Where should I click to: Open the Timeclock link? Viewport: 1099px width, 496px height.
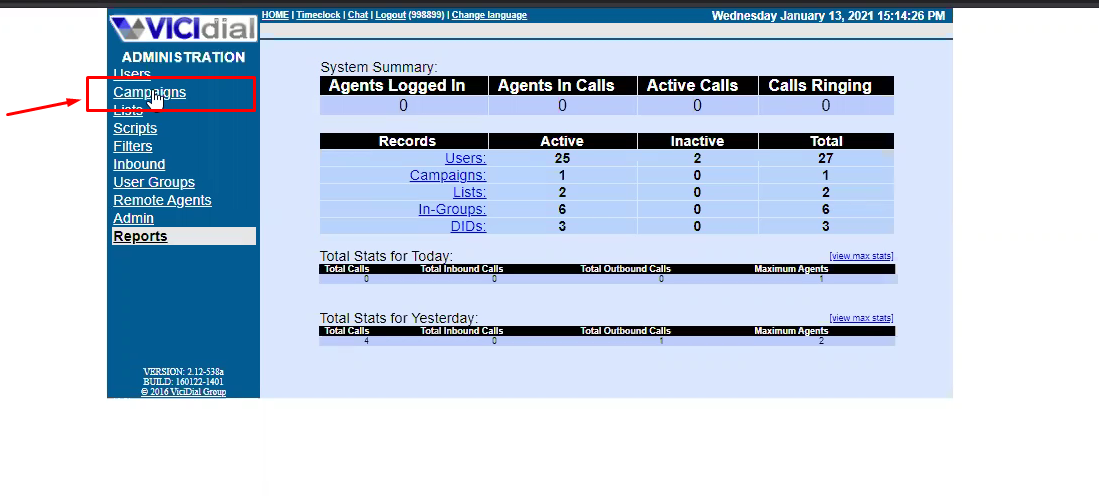click(318, 15)
